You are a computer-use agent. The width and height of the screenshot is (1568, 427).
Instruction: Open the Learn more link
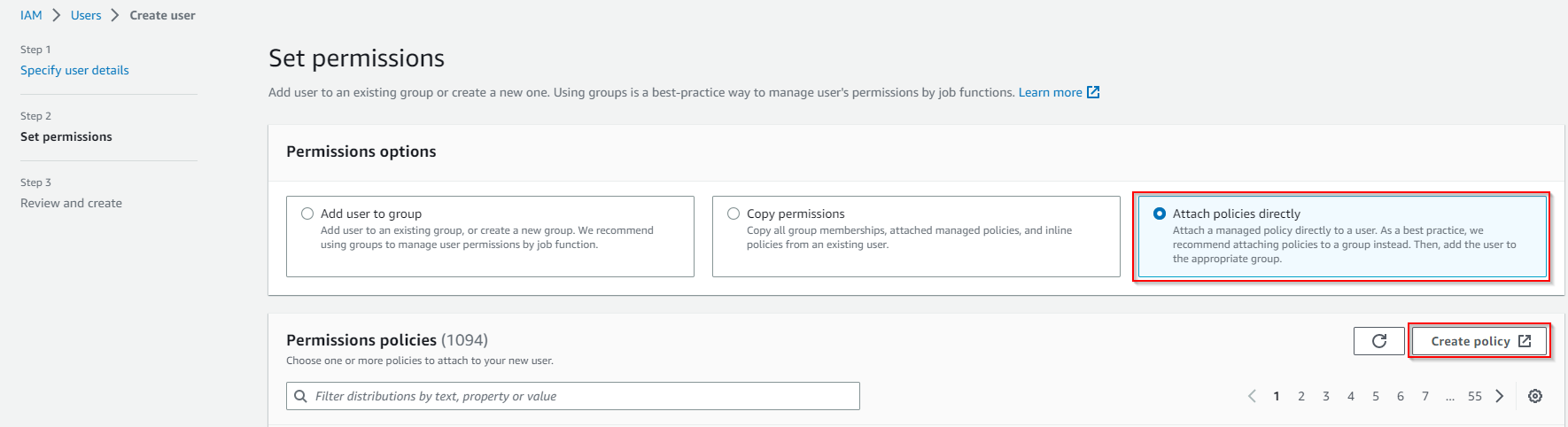(1050, 92)
